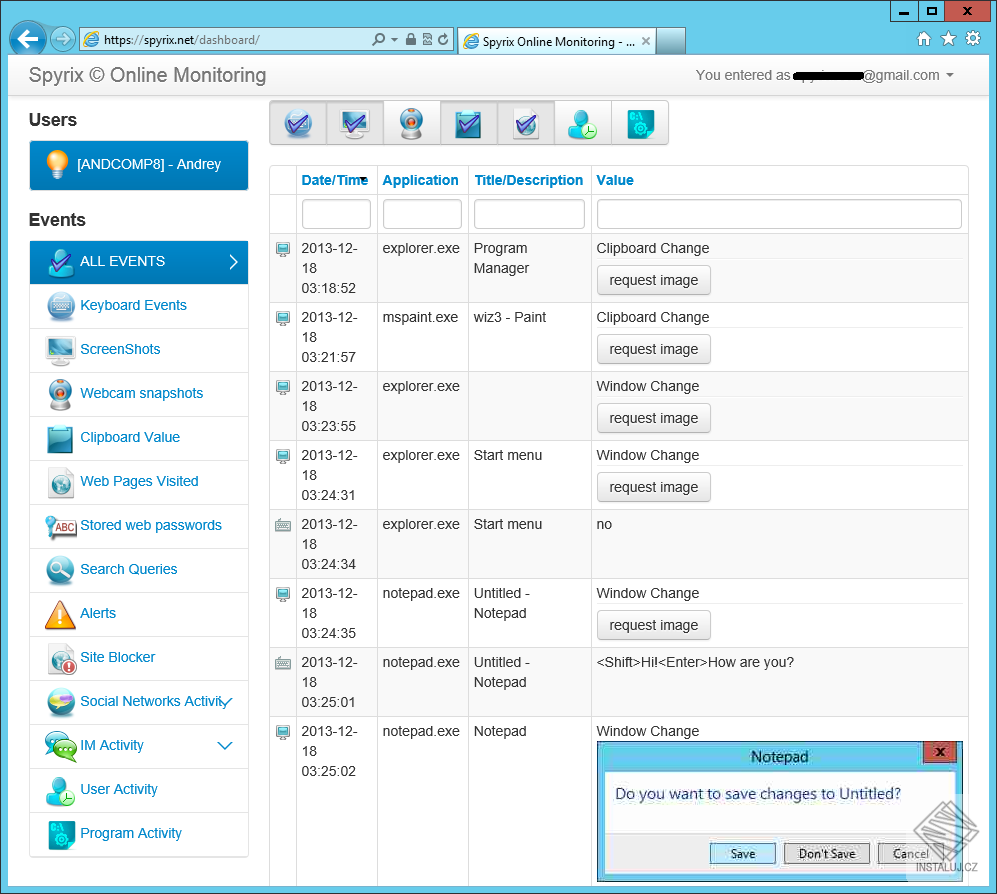Screen dimensions: 997x894
Task: Expand the IM Activity section
Action: [224, 746]
